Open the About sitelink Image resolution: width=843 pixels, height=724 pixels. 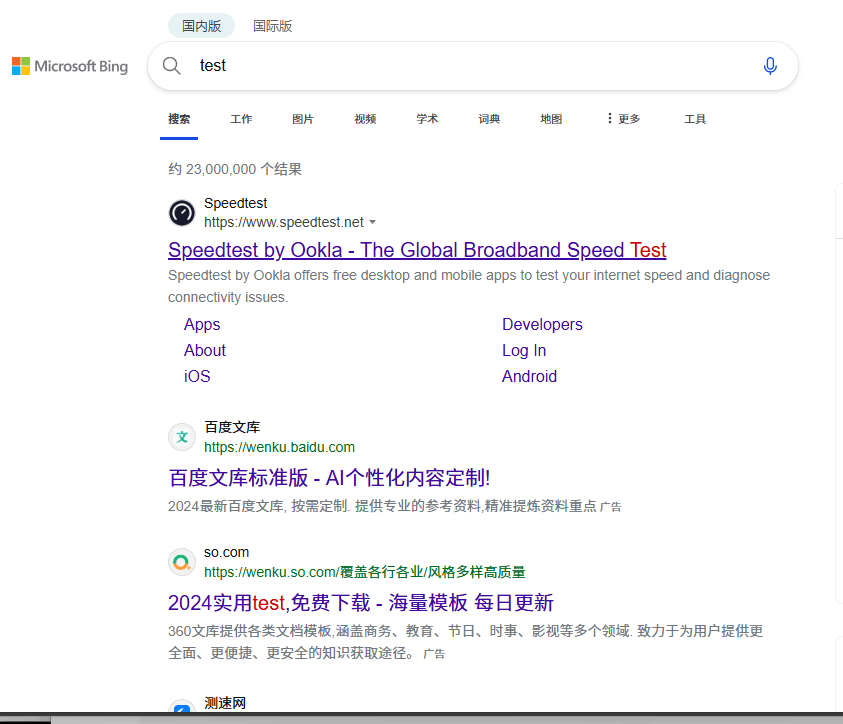[x=205, y=350]
